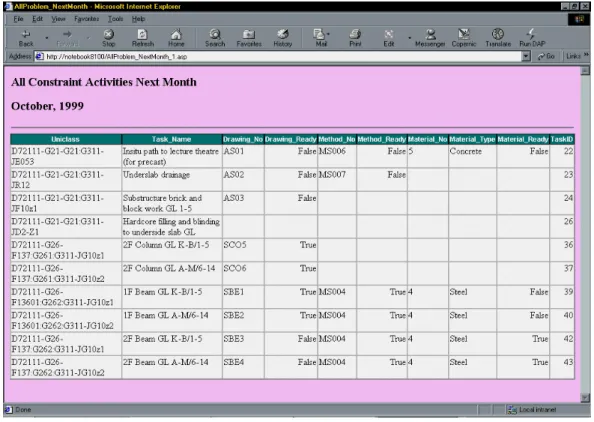594x422 pixels.
Task: Click the vertical scrollbar down arrow
Action: [585, 398]
